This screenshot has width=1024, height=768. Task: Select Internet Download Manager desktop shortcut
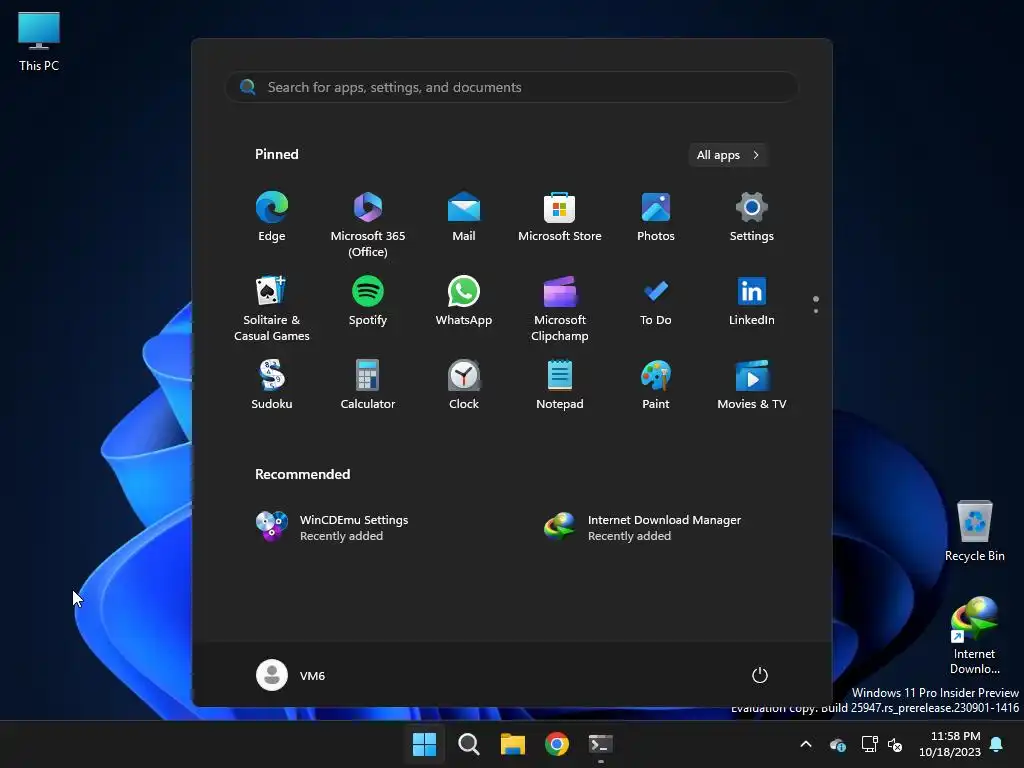point(974,635)
